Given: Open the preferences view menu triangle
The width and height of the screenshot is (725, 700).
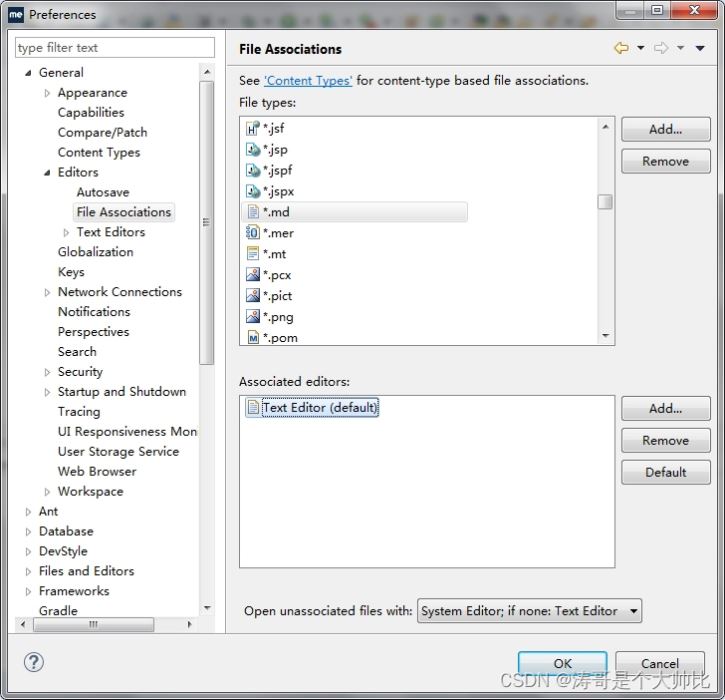Looking at the screenshot, I should 700,48.
